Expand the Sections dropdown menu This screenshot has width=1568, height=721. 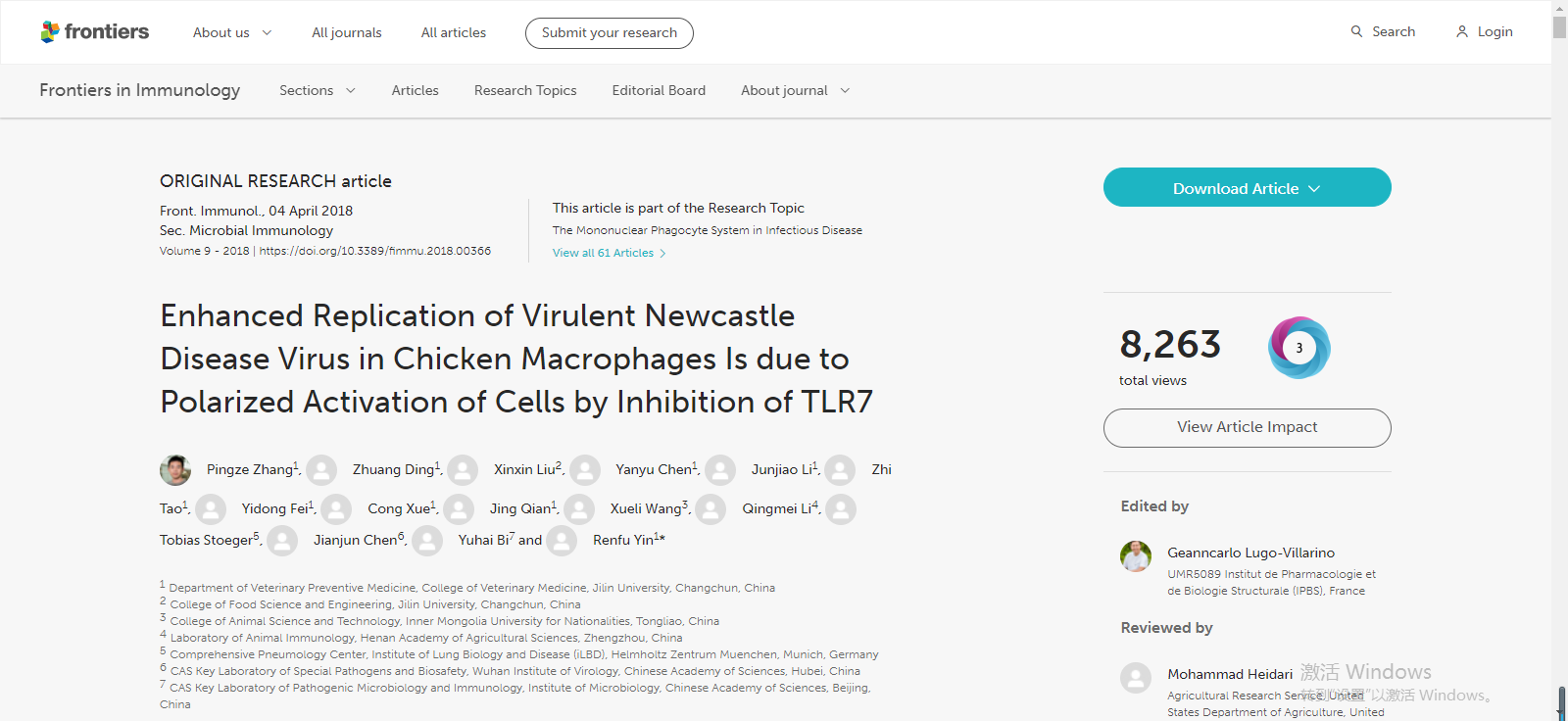(x=317, y=90)
